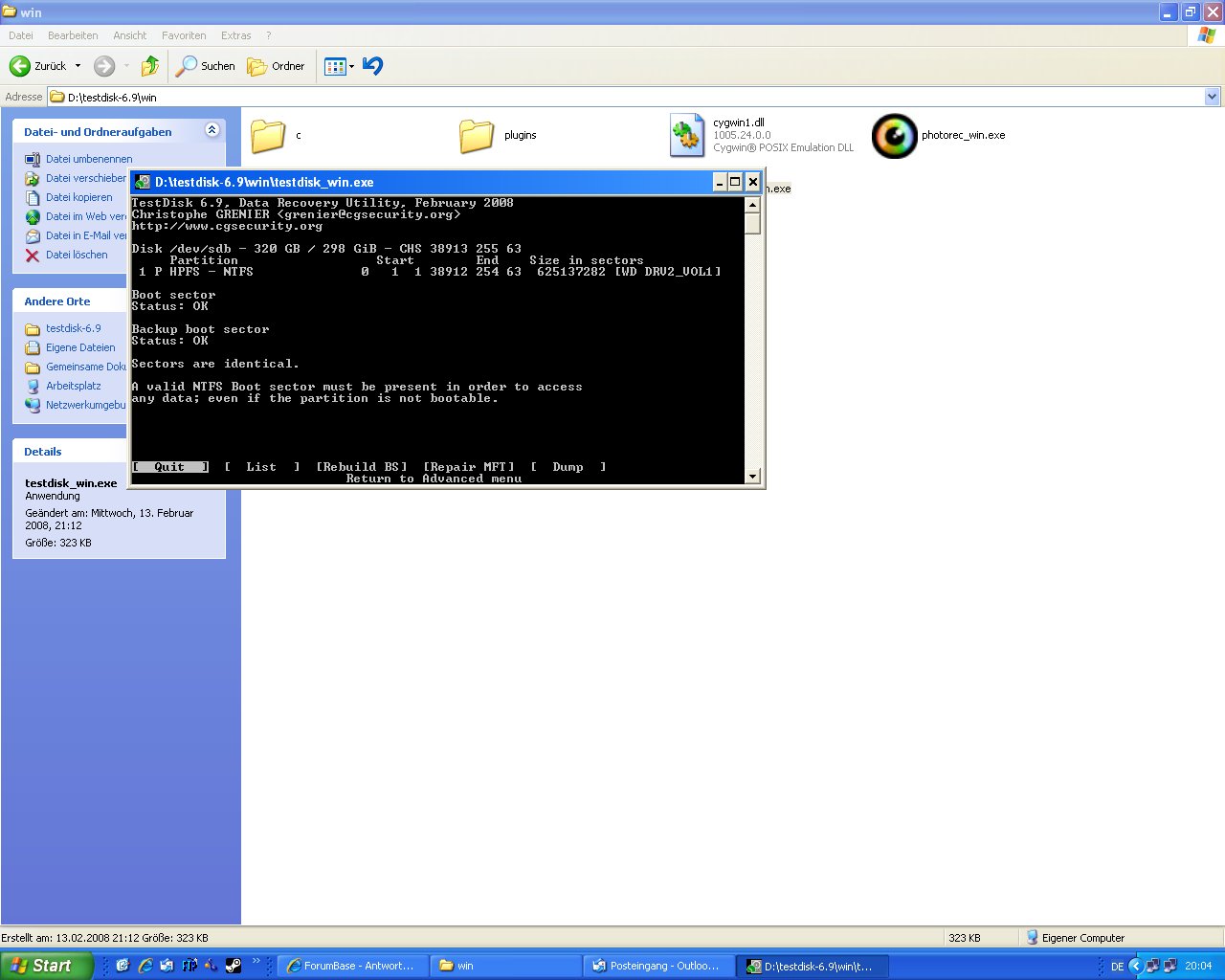Open the Suchen search tool
1225x980 pixels.
(x=205, y=66)
